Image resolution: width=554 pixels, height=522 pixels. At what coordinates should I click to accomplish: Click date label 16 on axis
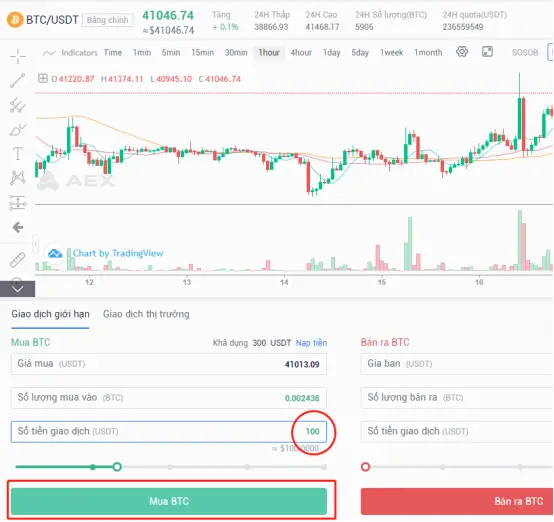[x=479, y=282]
